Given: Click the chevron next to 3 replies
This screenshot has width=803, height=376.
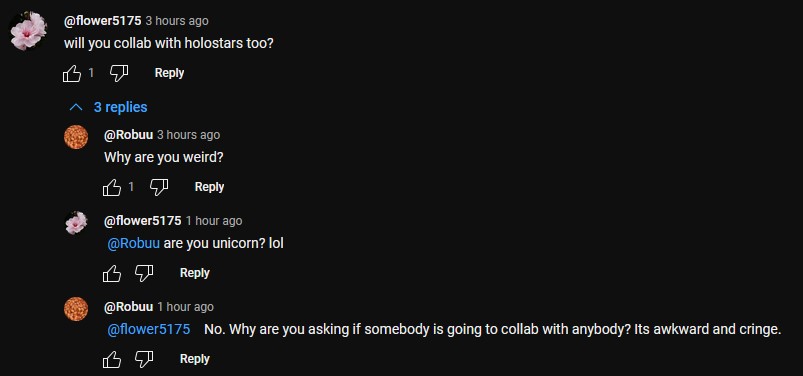Looking at the screenshot, I should click(x=76, y=107).
